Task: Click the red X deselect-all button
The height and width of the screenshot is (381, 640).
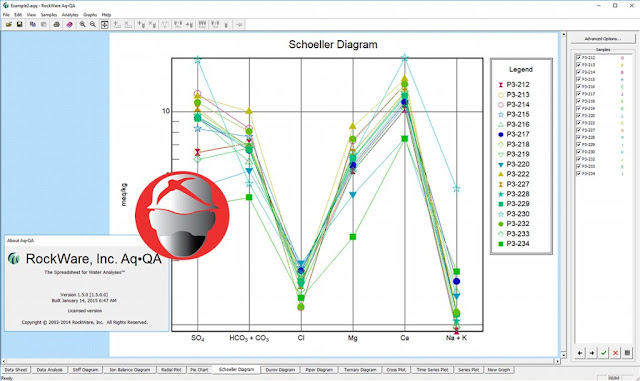Action: 616,353
